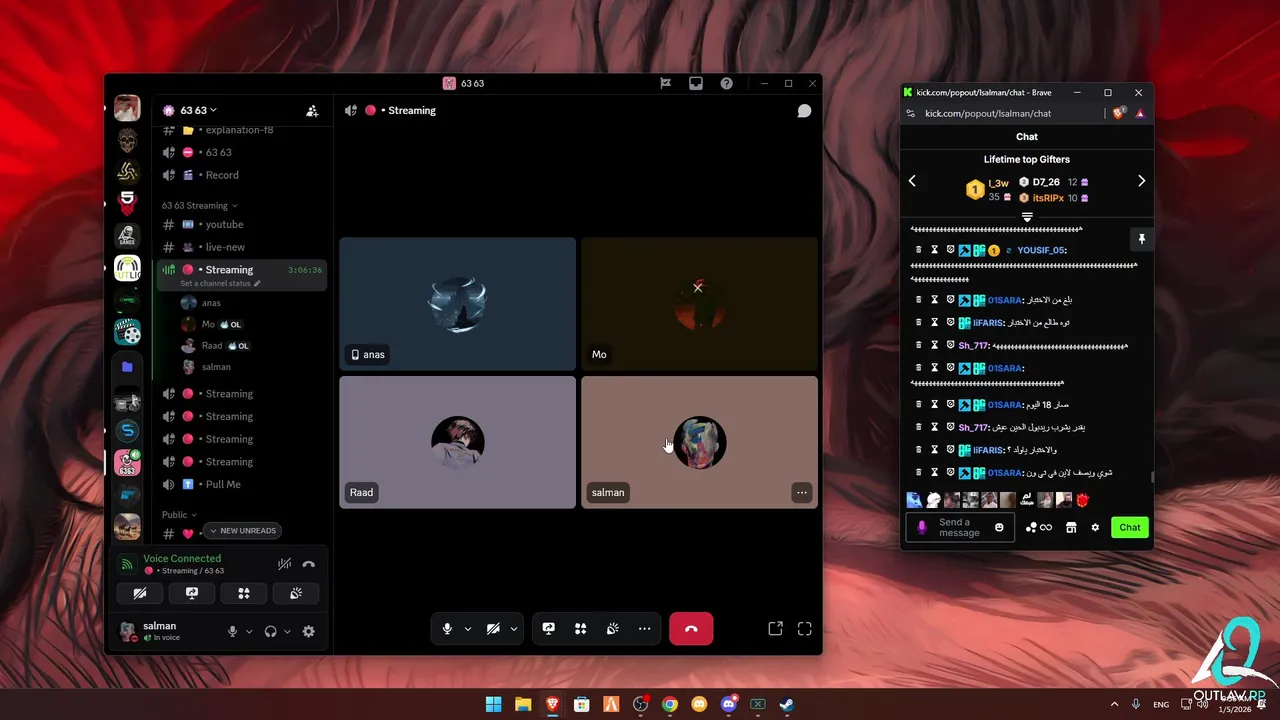
Task: Open soundboard in Voice Connected panel
Action: pos(295,593)
